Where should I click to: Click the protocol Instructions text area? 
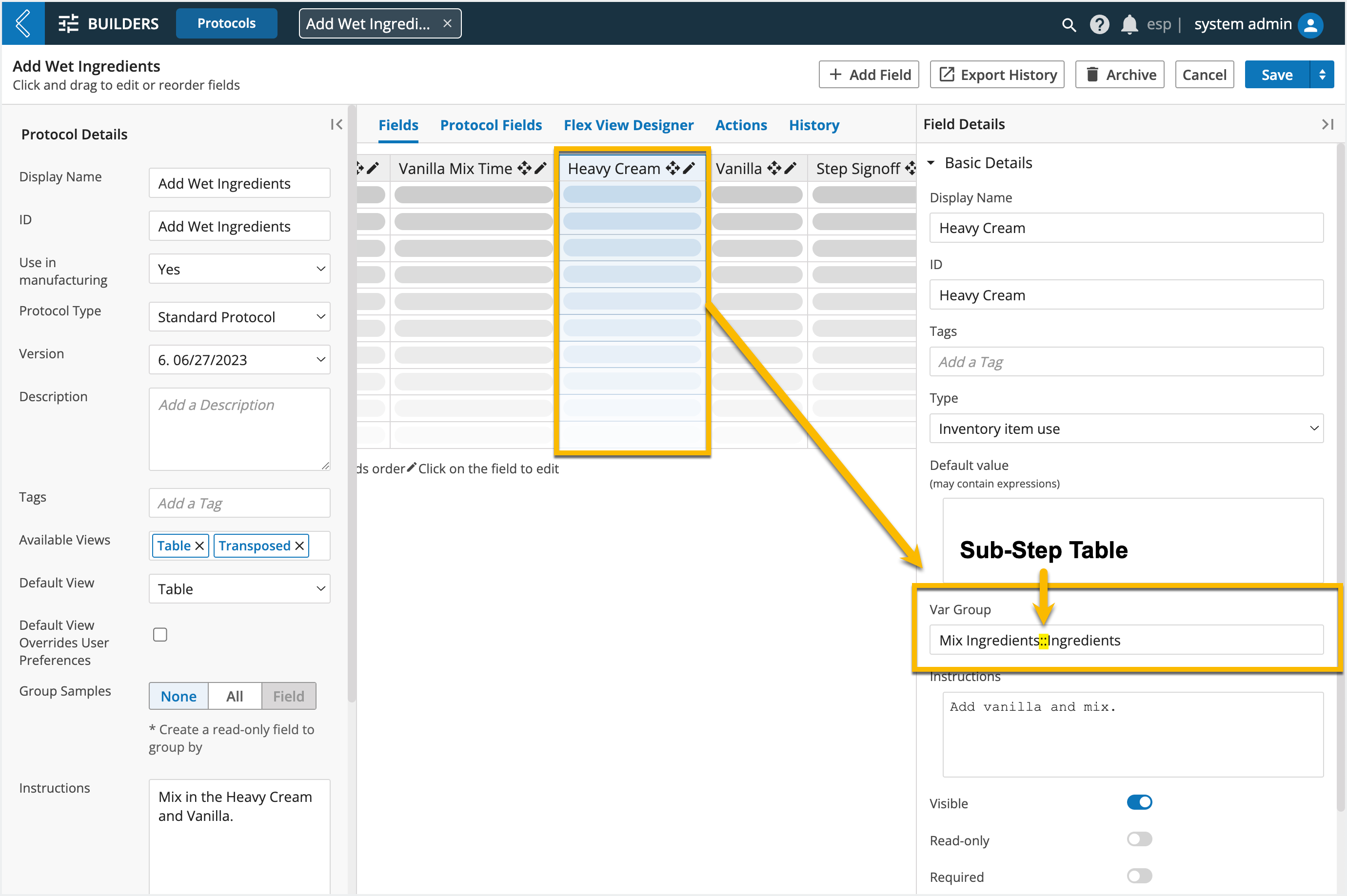[239, 836]
